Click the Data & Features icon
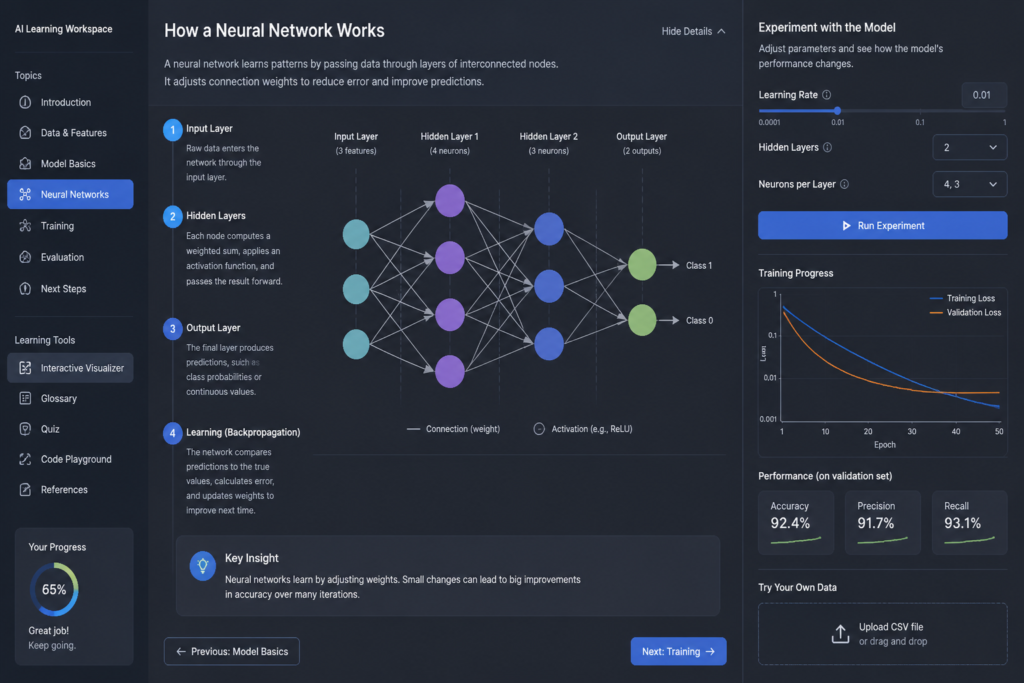This screenshot has width=1024, height=683. click(25, 133)
